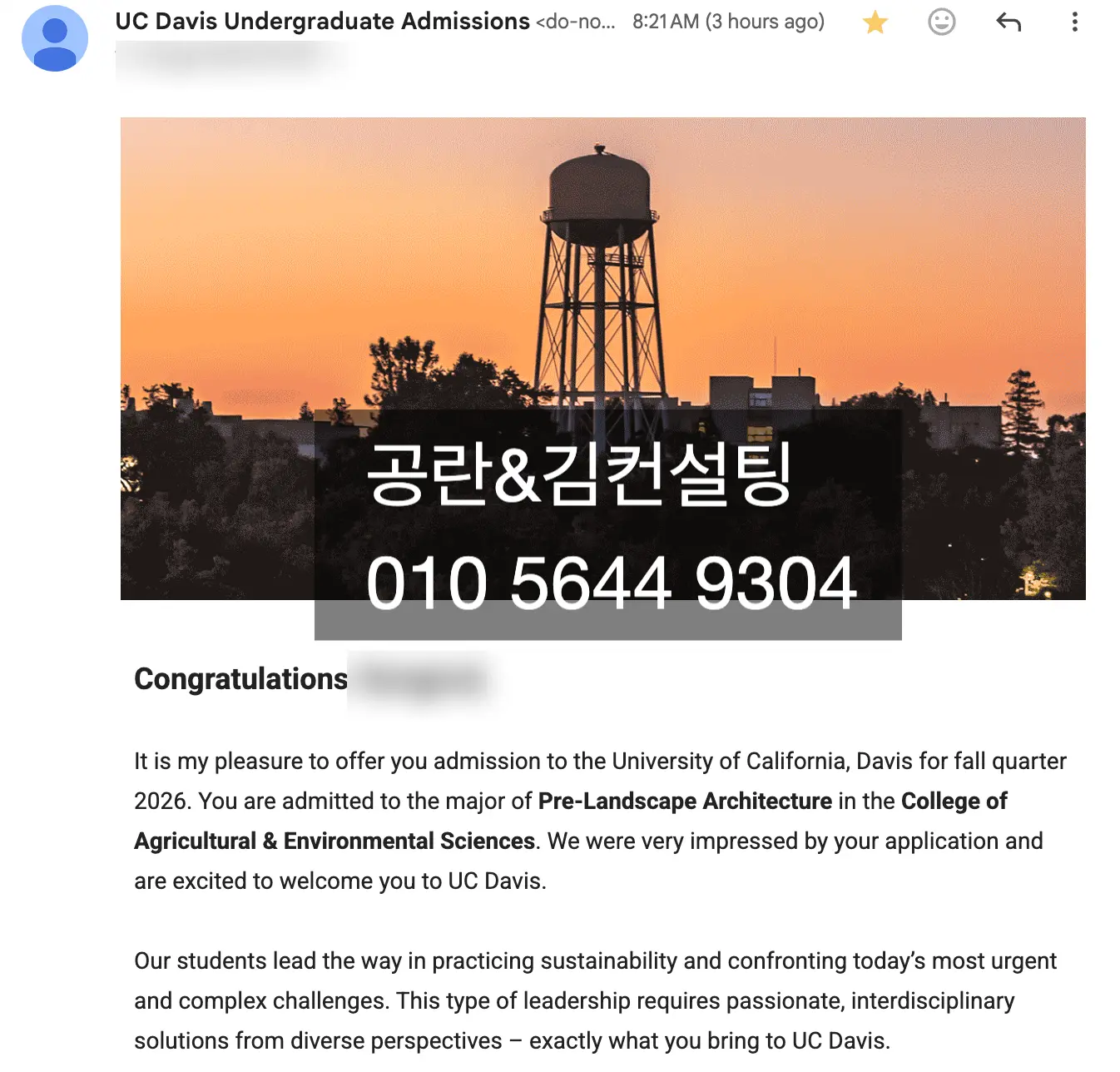
Task: Unstar this UC Davis admissions email
Action: [875, 22]
